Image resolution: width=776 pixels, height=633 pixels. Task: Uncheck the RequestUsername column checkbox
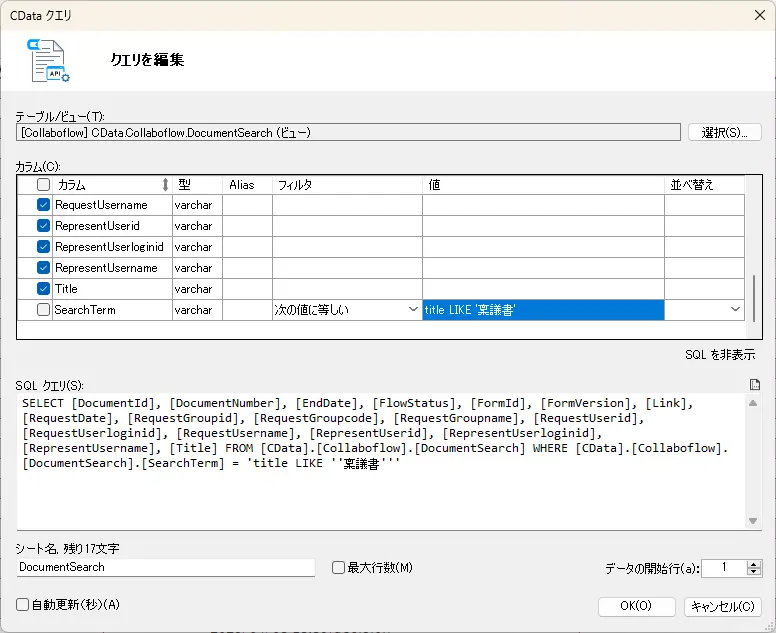pyautogui.click(x=44, y=205)
